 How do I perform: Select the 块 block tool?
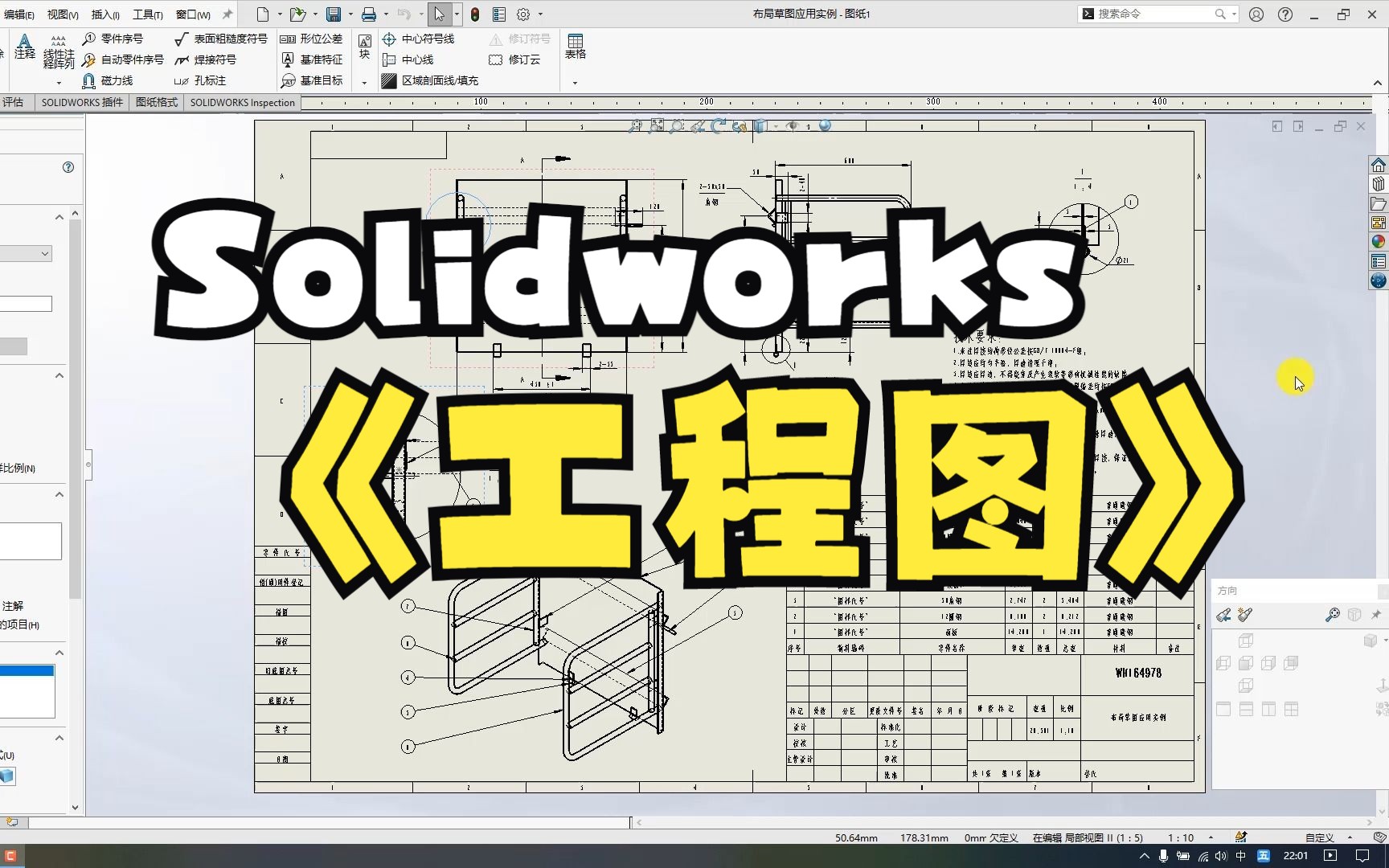click(365, 47)
